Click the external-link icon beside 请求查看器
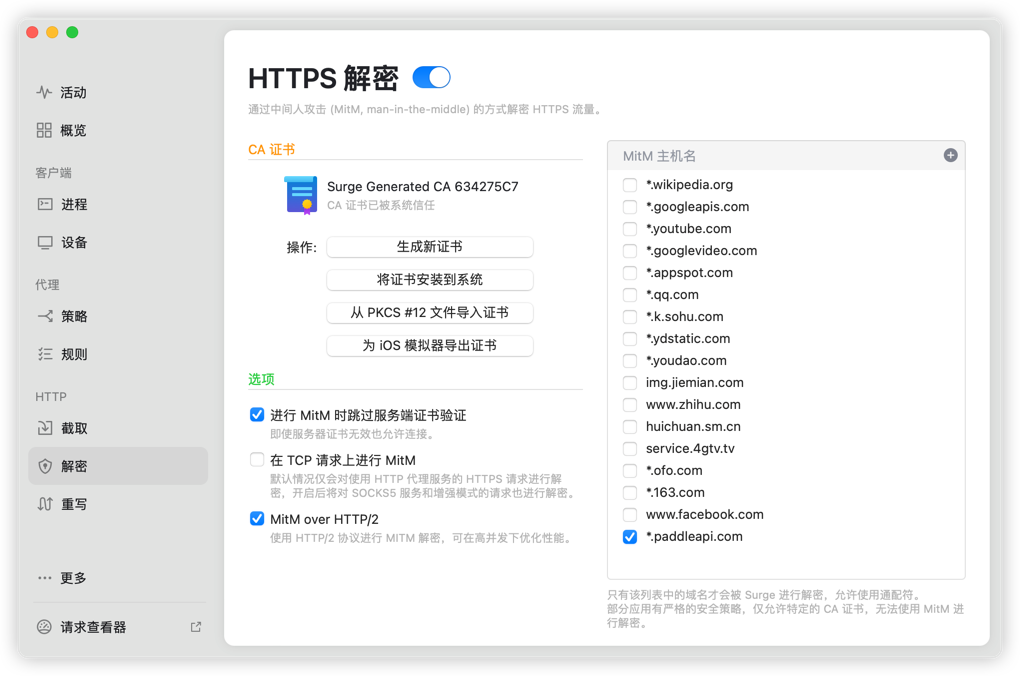Viewport: 1020px width, 676px height. [x=196, y=627]
